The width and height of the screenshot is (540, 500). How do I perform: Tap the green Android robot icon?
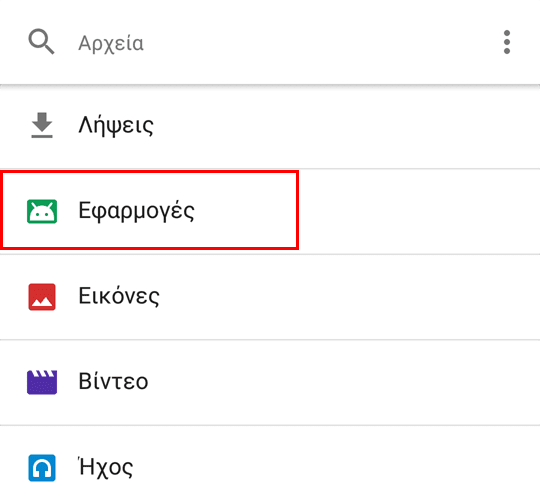coord(42,211)
